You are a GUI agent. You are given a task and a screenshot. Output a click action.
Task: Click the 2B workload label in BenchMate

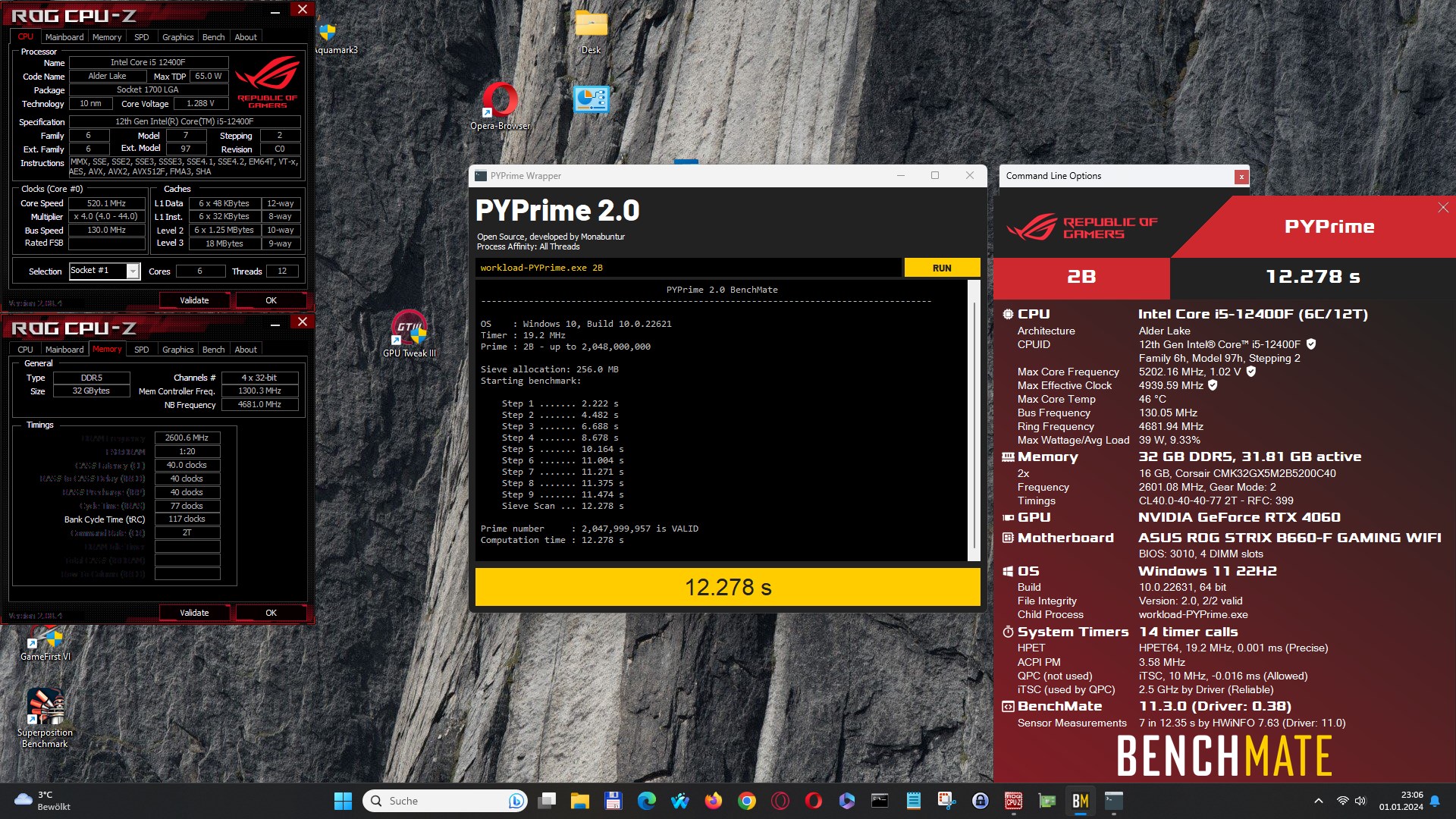(x=1081, y=277)
